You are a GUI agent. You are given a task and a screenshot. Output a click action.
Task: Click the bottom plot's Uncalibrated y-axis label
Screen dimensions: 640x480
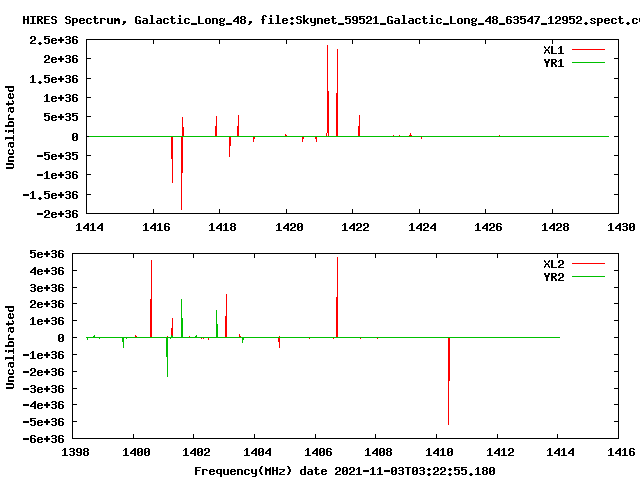(10, 347)
